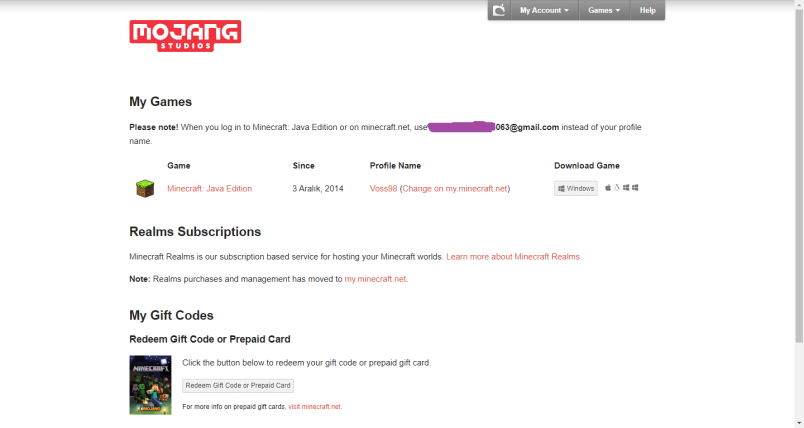Click the scrollbar down arrow
Viewport: 804px width, 428px height.
click(x=799, y=423)
